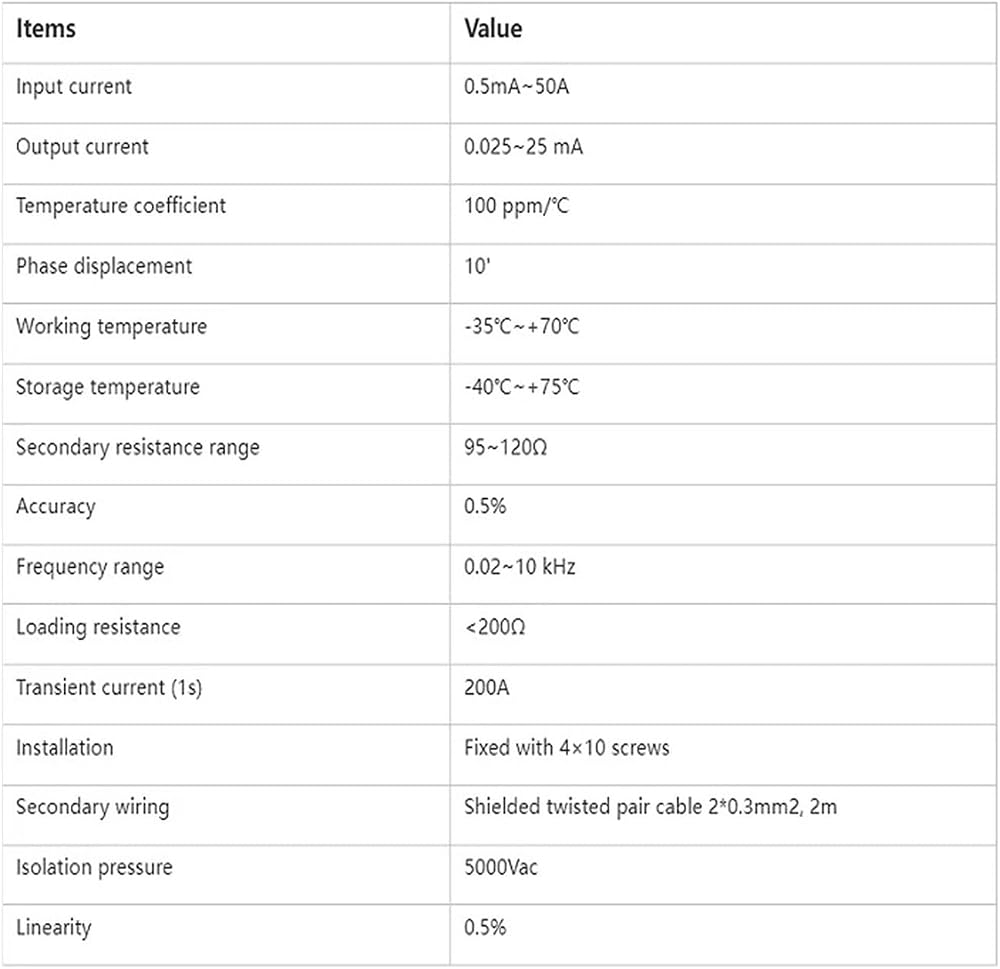This screenshot has width=1000, height=969.
Task: Click the Items column header
Action: coord(46,29)
